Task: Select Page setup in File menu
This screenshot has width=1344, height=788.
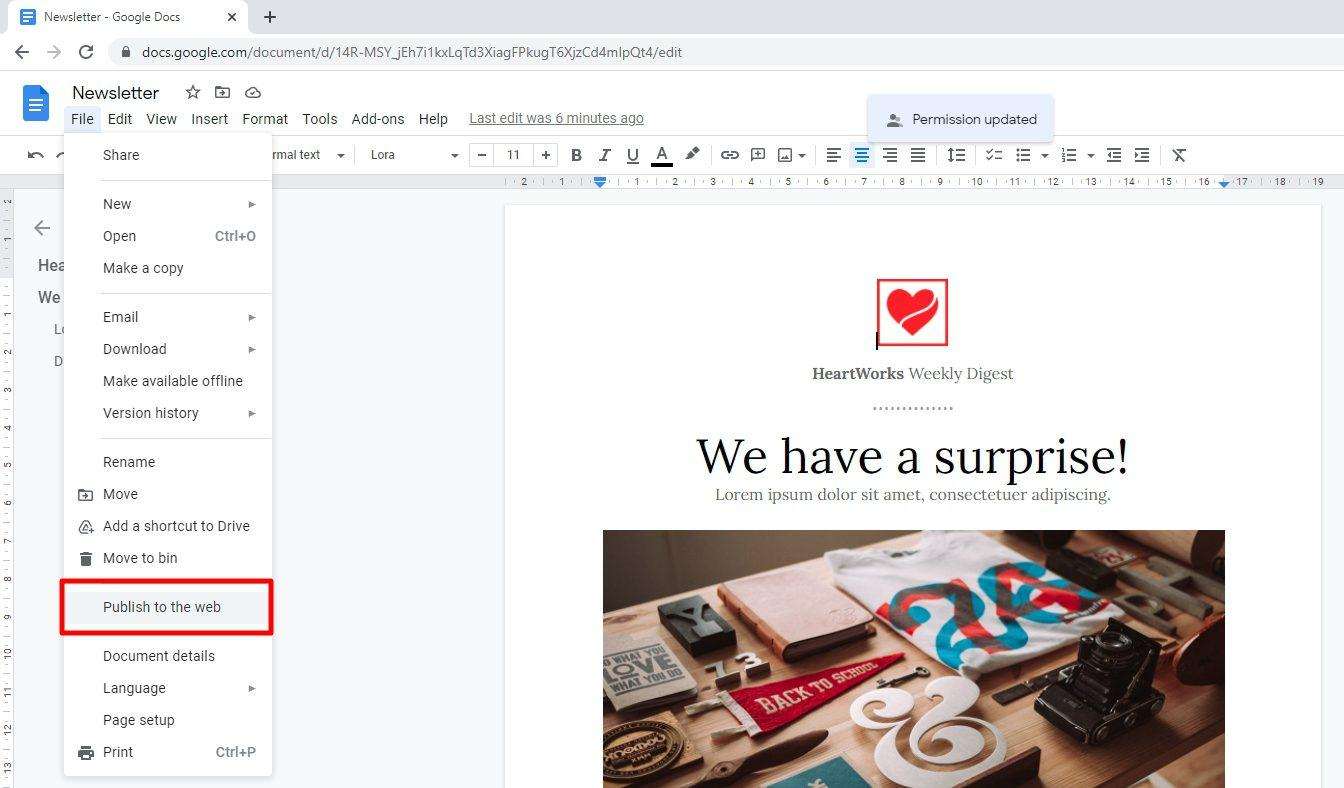Action: 168,720
